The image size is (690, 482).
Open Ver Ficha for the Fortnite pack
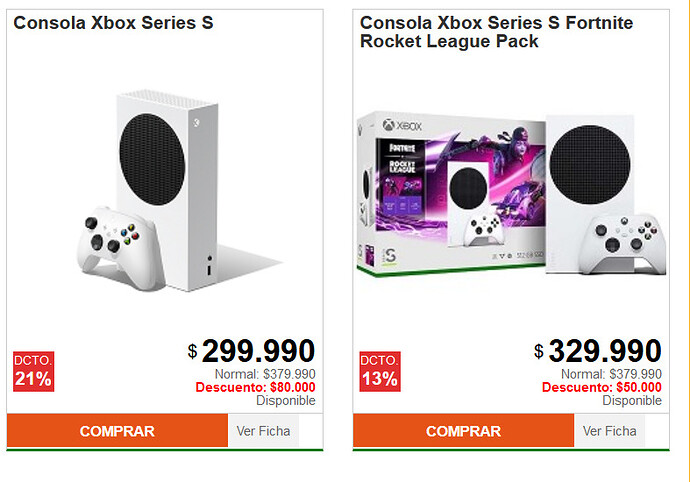coord(609,432)
